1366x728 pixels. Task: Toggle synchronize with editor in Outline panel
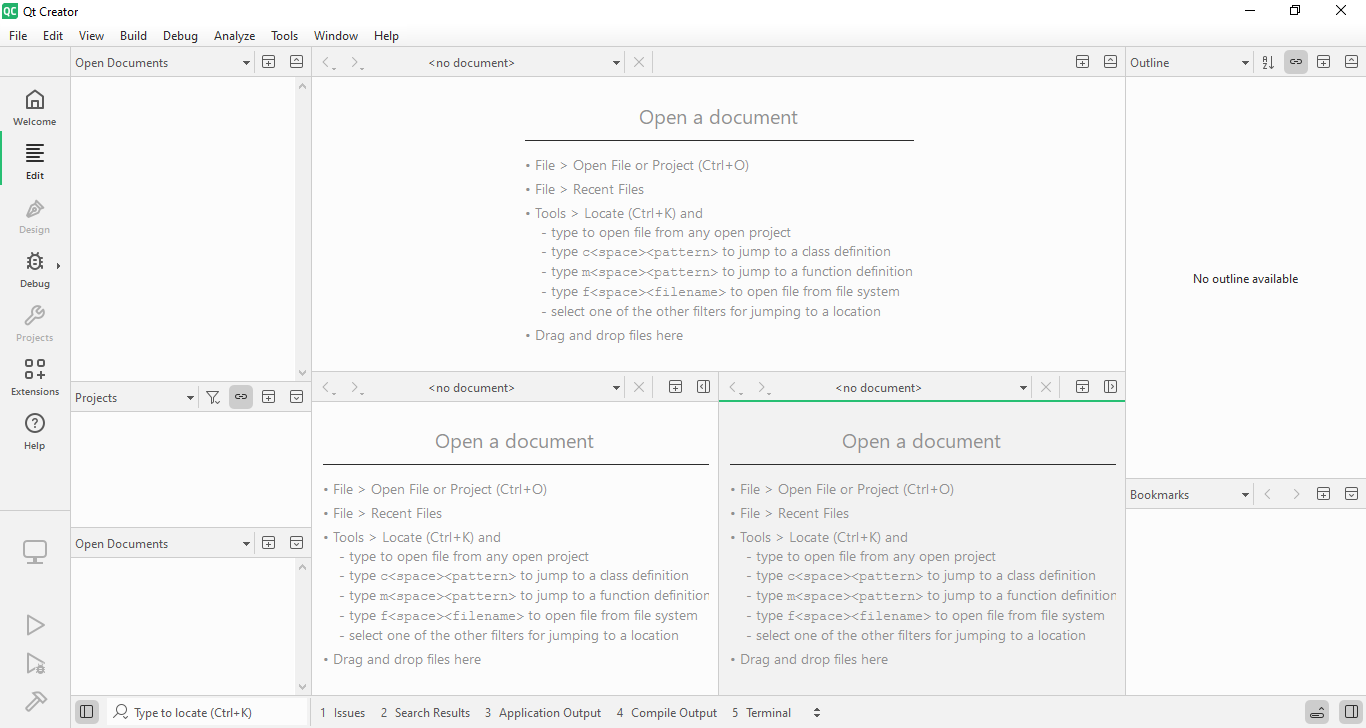1296,62
